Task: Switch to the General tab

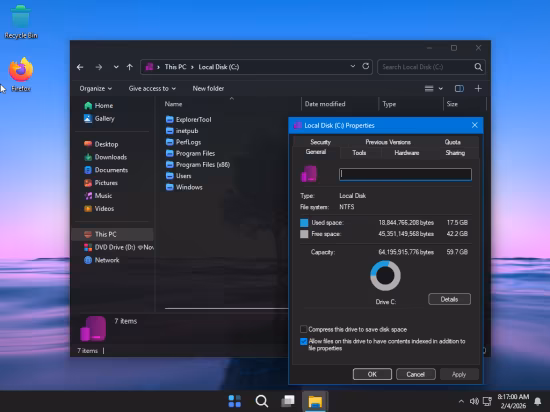Action: point(316,152)
